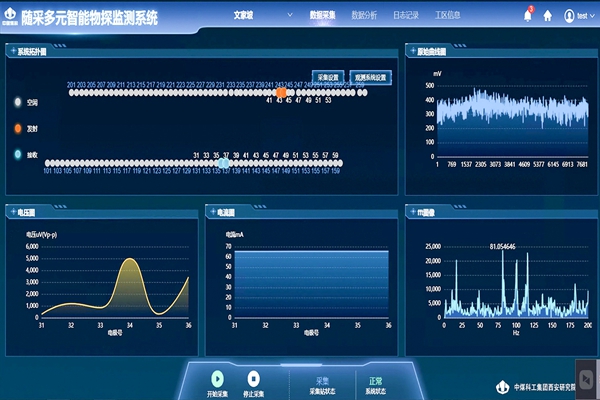Stop acquisition with 停止采集 icon
Image resolution: width=600 pixels, height=400 pixels.
[x=253, y=378]
